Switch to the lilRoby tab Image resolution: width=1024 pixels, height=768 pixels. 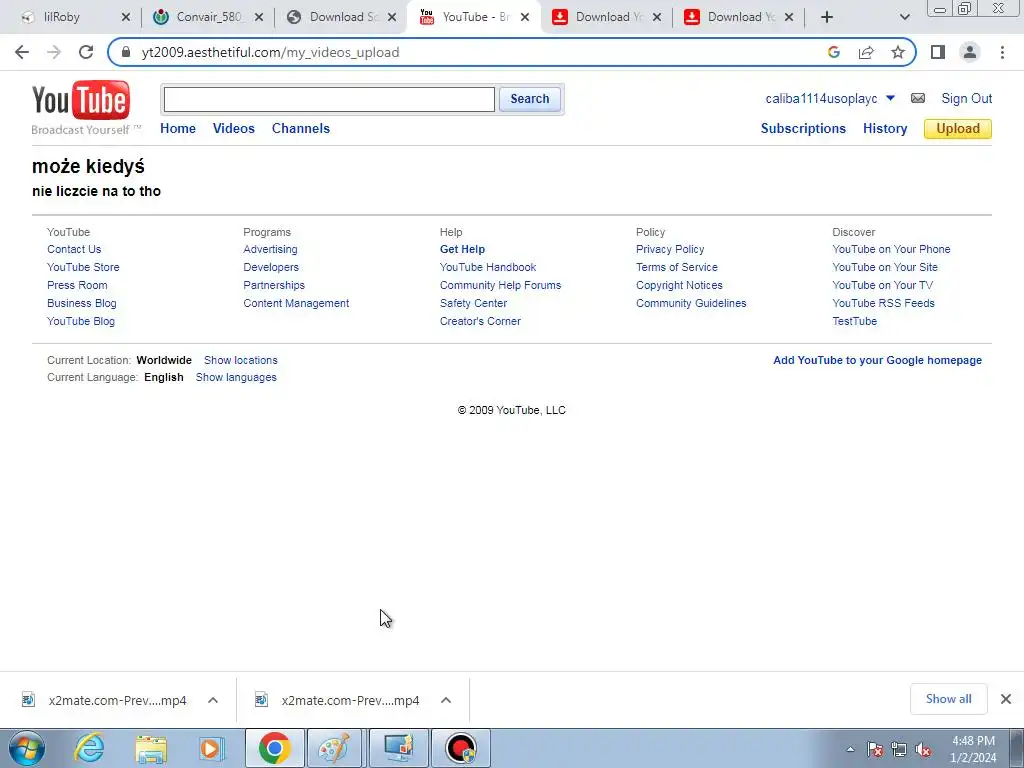click(x=74, y=17)
